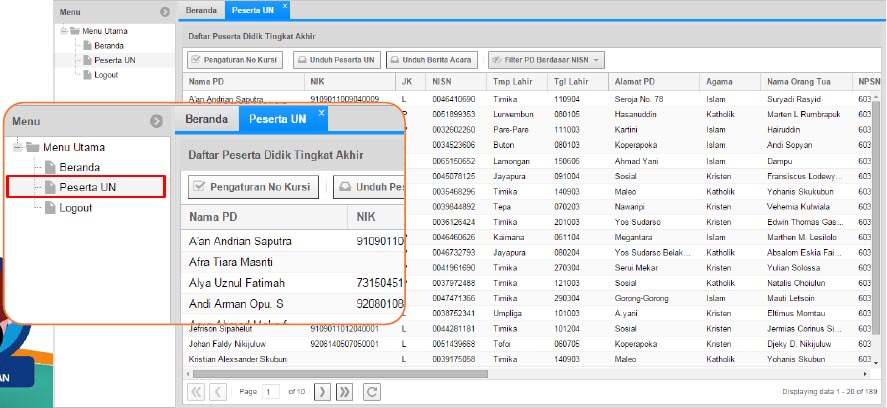Select Peserta UN in the menu tree
Screen dimensions: 887x408
109,60
